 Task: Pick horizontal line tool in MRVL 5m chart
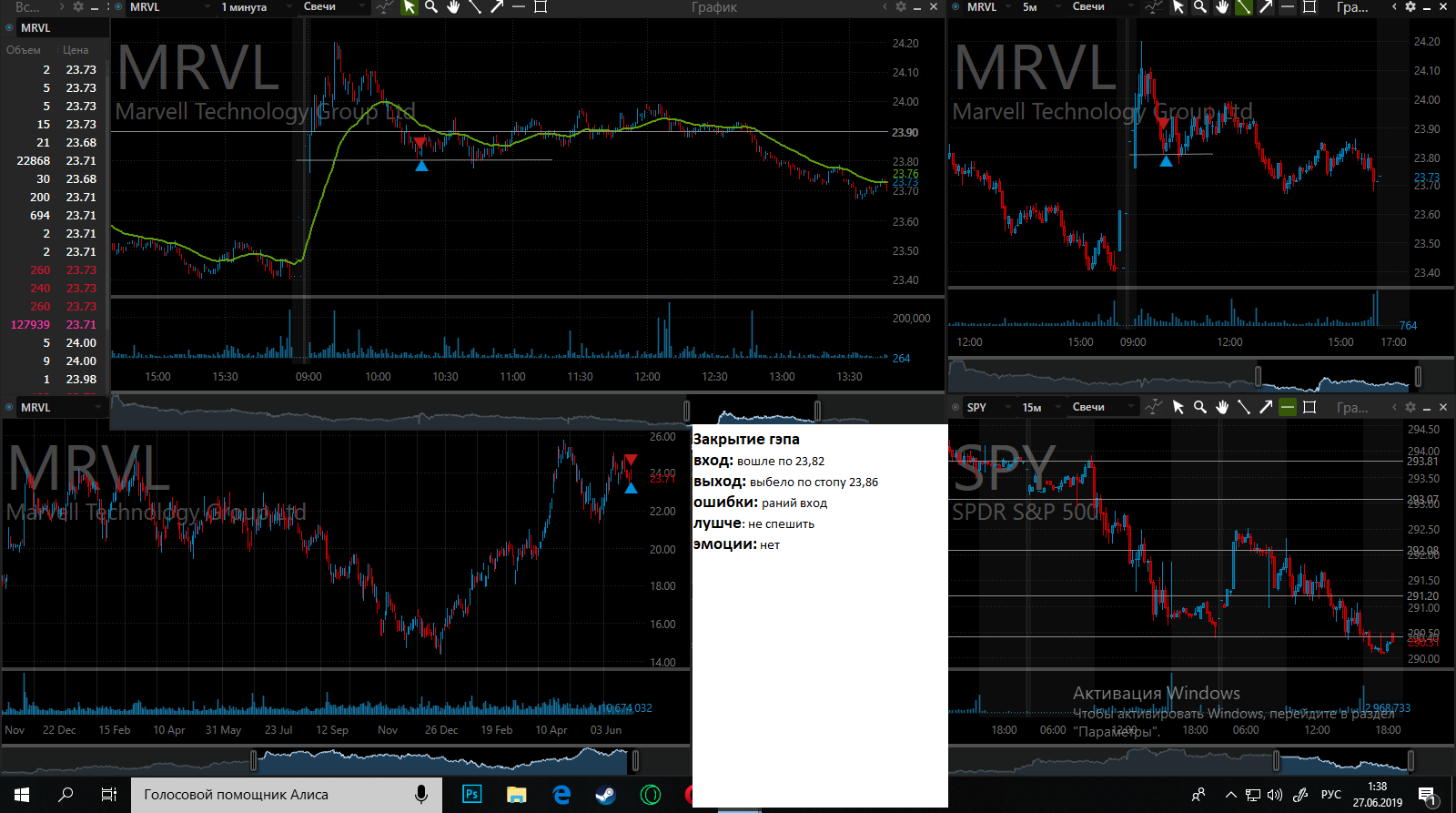[x=1288, y=7]
